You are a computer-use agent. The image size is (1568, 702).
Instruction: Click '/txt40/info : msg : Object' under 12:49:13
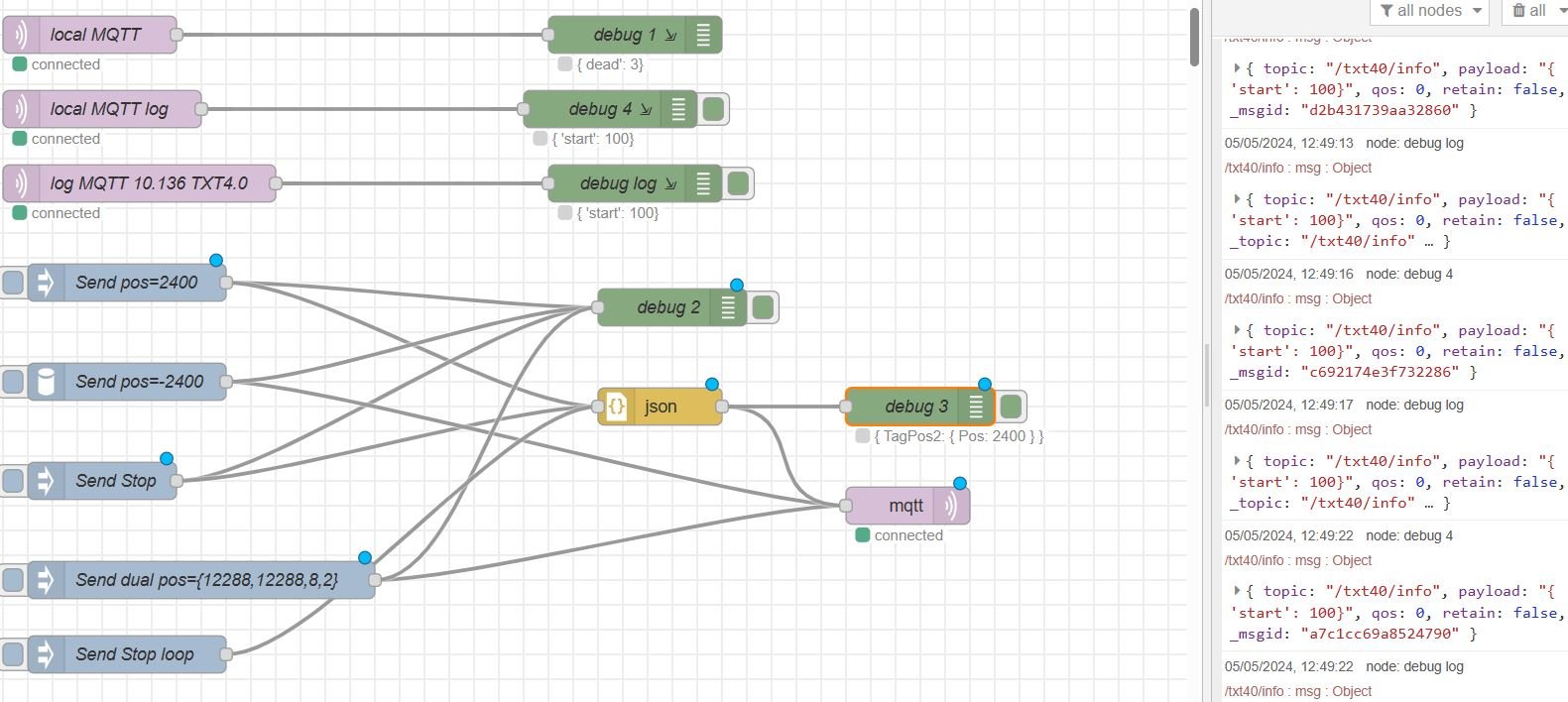(1298, 168)
